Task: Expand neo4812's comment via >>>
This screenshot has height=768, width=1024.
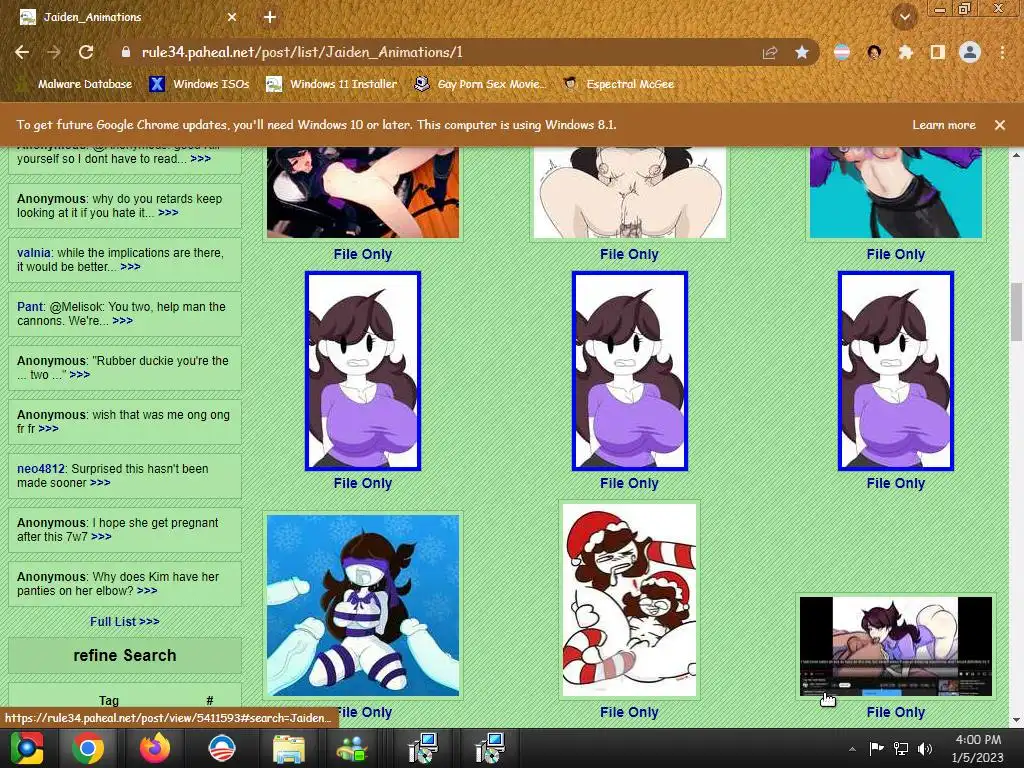Action: [x=100, y=483]
